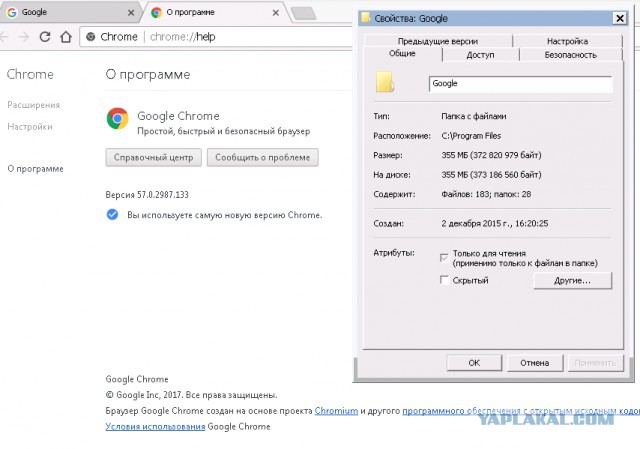Select "О программе" in the Chrome sidebar

pos(36,169)
